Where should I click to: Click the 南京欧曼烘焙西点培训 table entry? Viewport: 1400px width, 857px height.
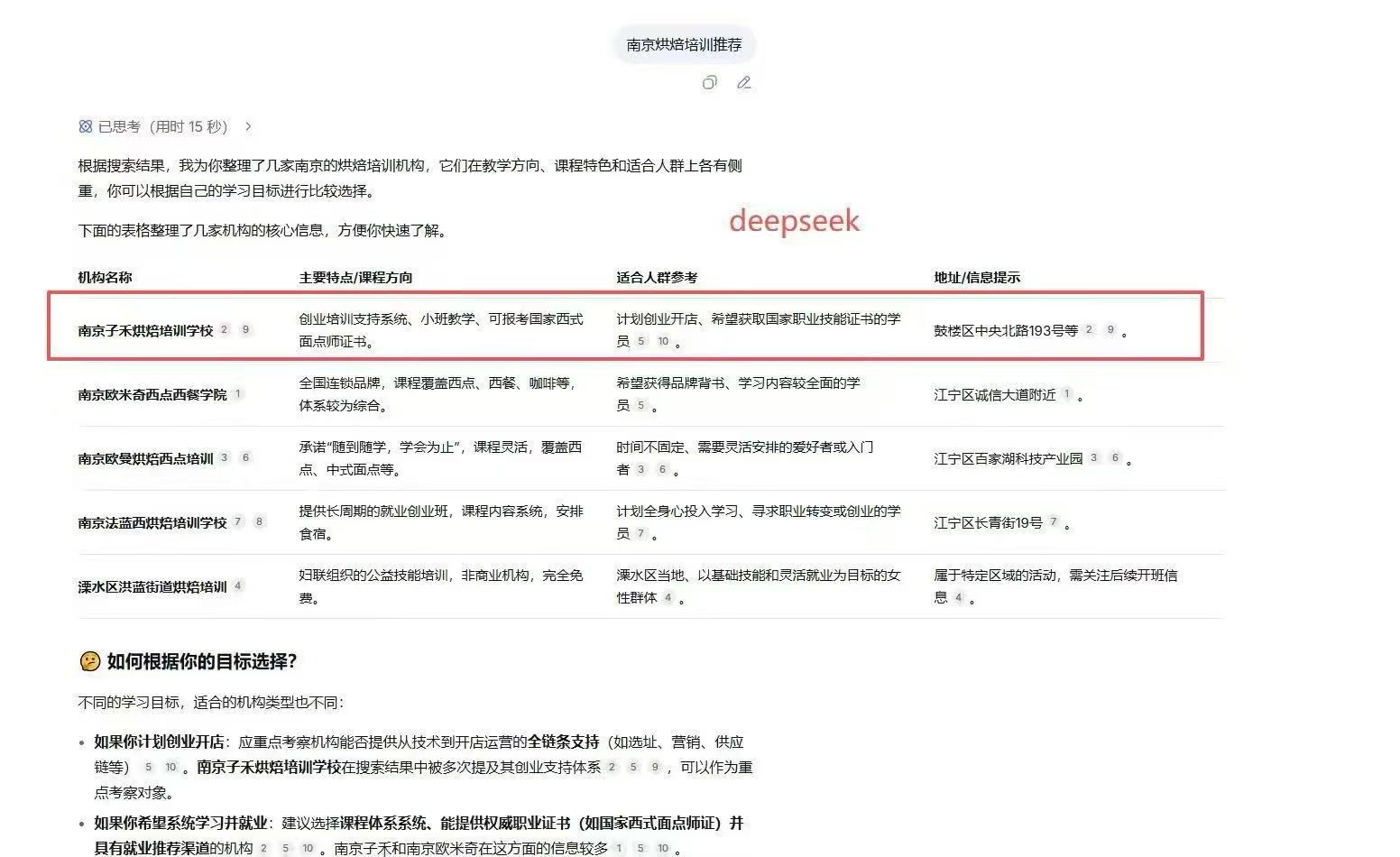point(145,459)
